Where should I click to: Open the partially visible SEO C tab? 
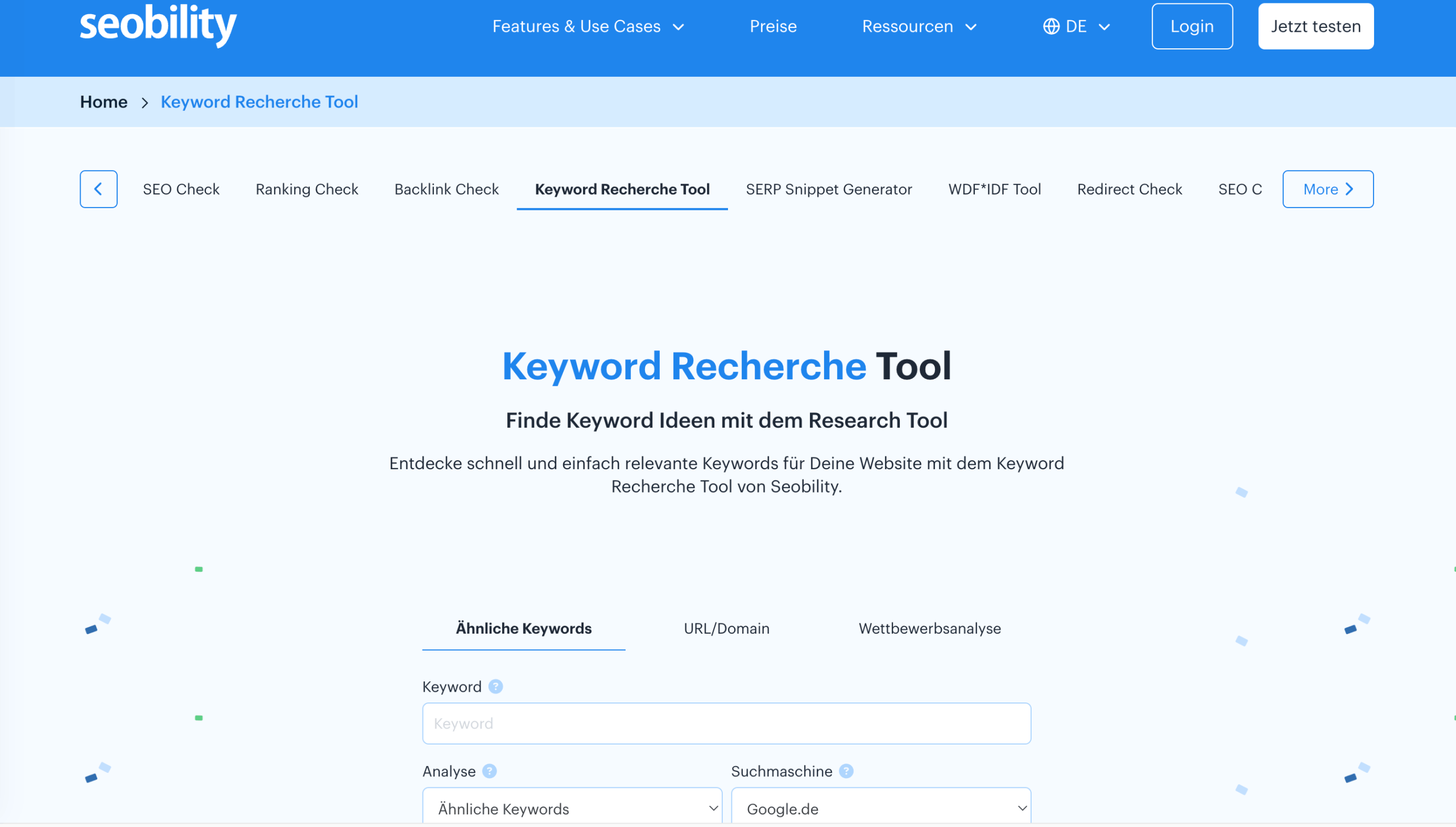coord(1240,189)
